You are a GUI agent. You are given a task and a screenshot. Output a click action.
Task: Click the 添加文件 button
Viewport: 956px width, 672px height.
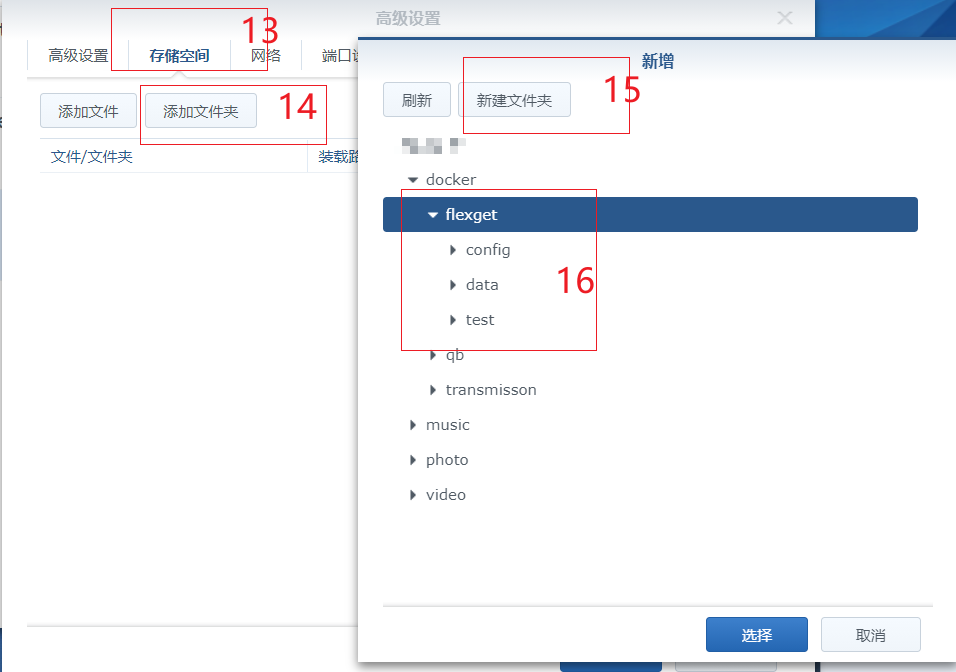(x=88, y=110)
